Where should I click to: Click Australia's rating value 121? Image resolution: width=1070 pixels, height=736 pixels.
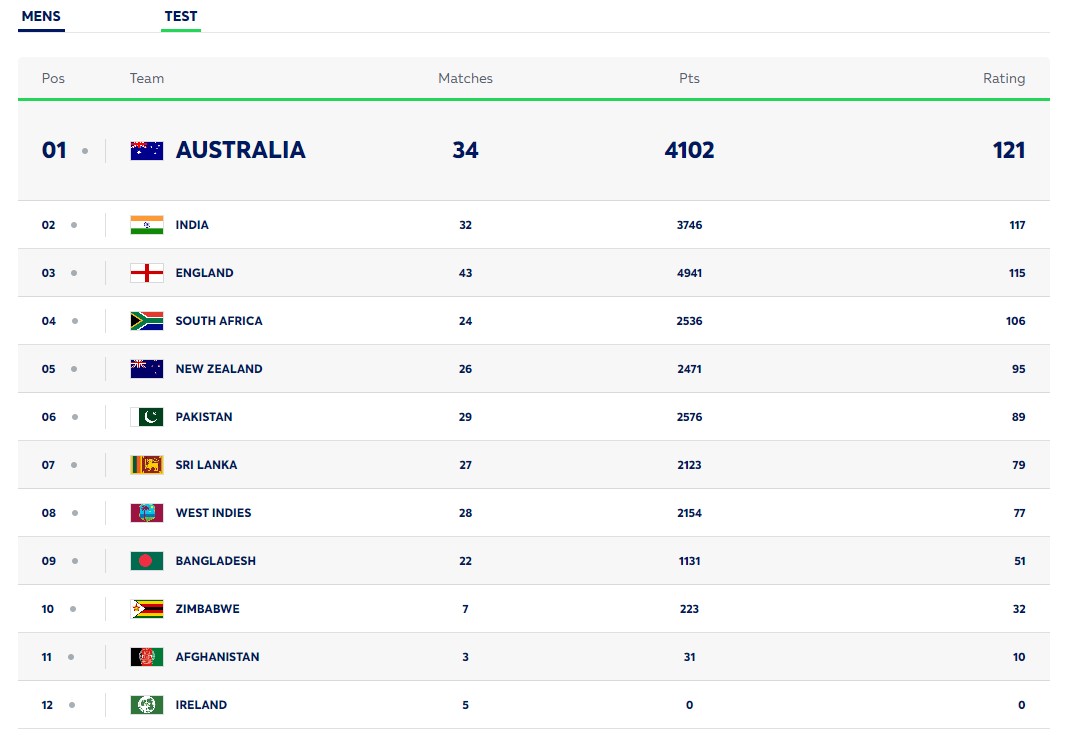point(1009,150)
